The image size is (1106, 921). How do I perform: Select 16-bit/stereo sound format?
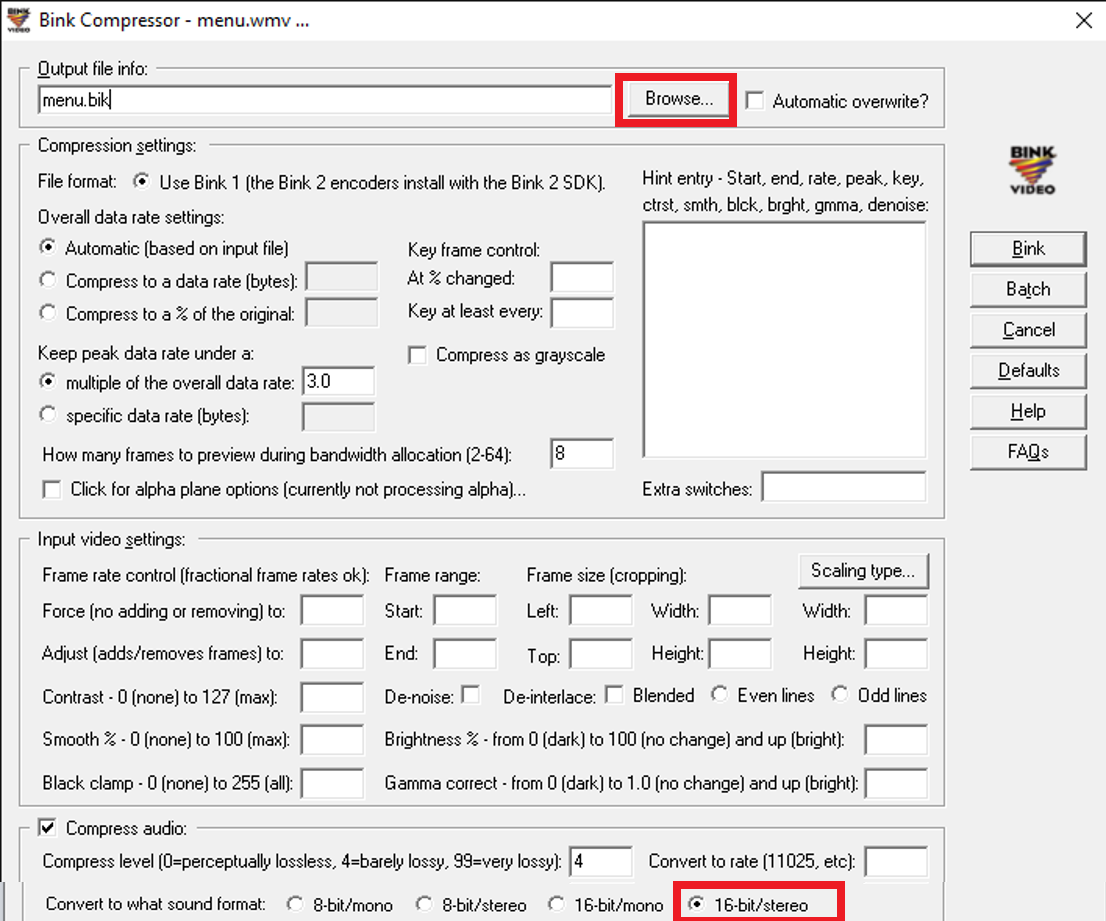pos(696,904)
